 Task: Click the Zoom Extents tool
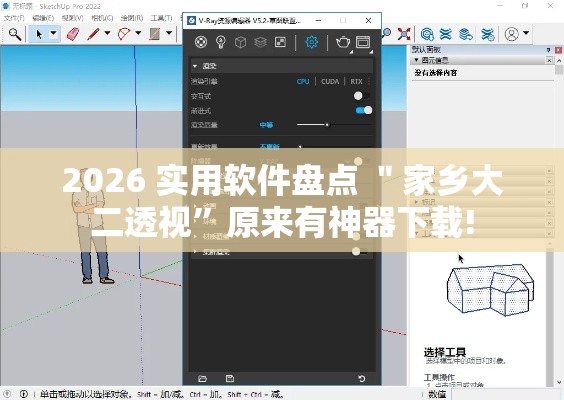[x=404, y=34]
